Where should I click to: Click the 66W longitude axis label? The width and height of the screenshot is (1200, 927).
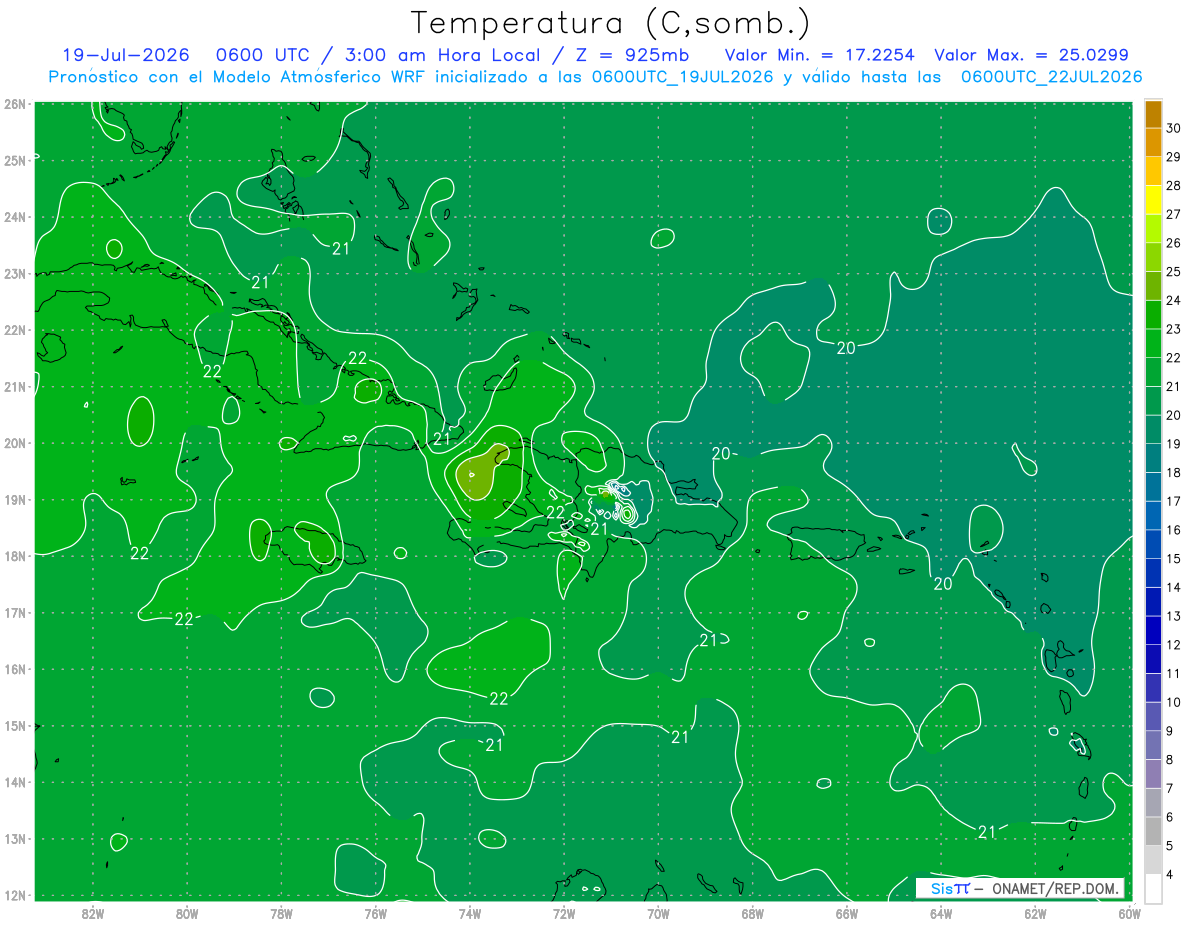pos(846,913)
